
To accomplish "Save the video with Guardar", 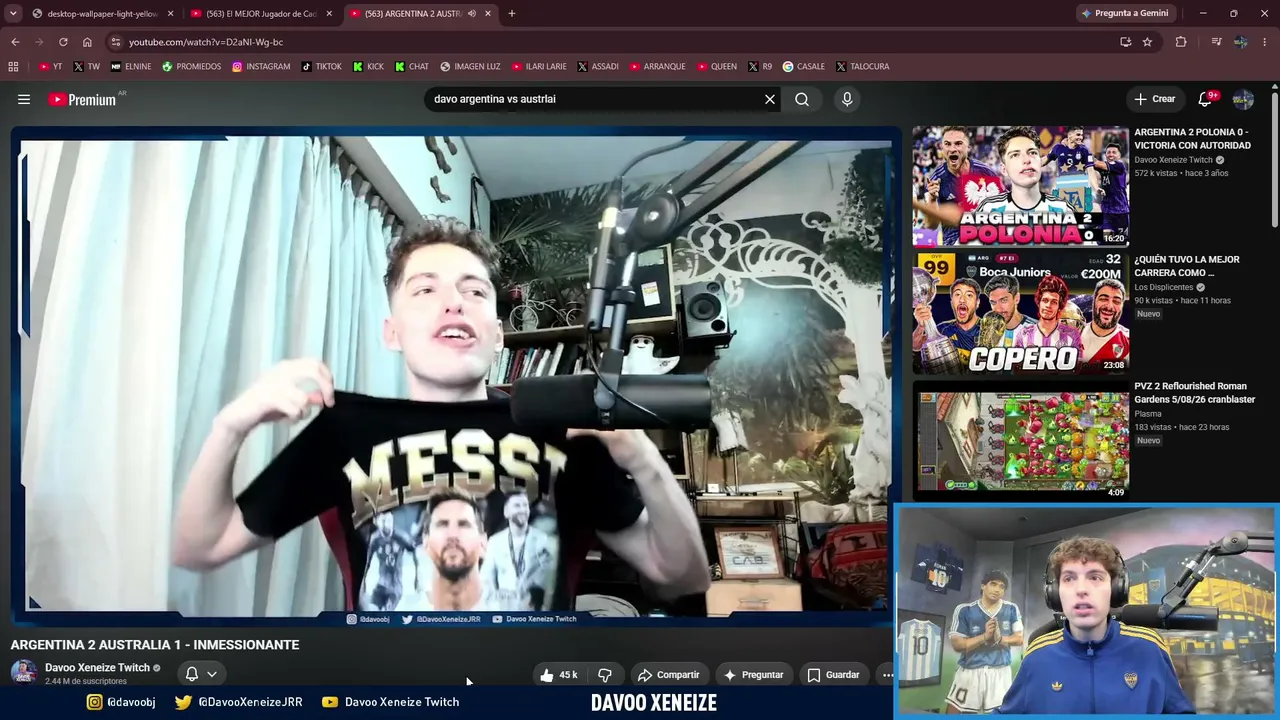I will [833, 675].
